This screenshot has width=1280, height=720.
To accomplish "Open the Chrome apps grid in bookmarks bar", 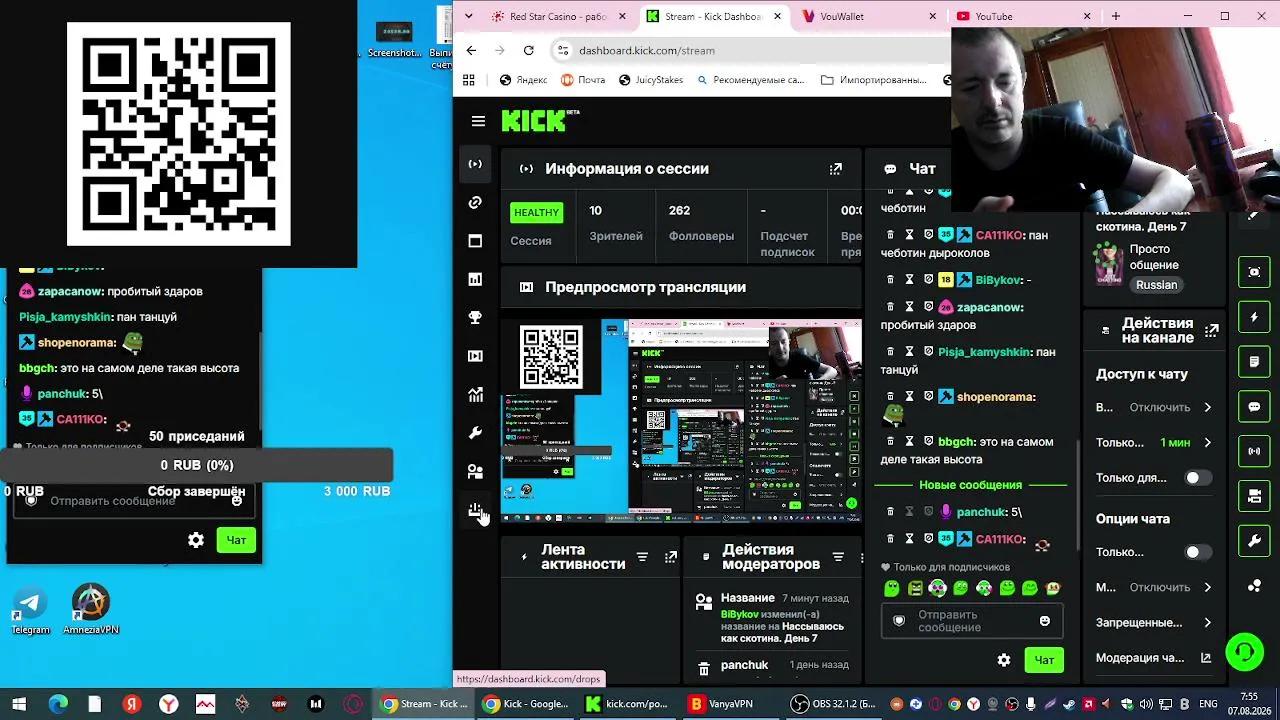I will 468,80.
